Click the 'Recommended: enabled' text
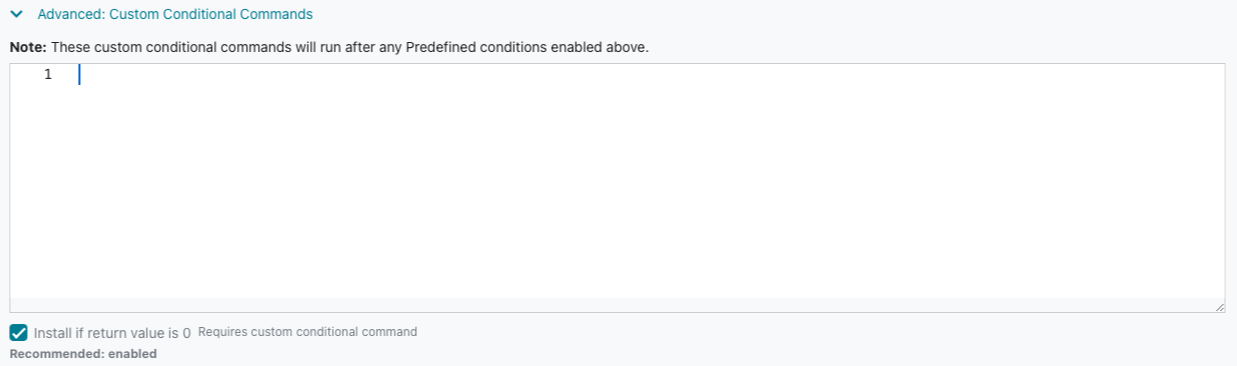The width and height of the screenshot is (1237, 366). coord(83,354)
